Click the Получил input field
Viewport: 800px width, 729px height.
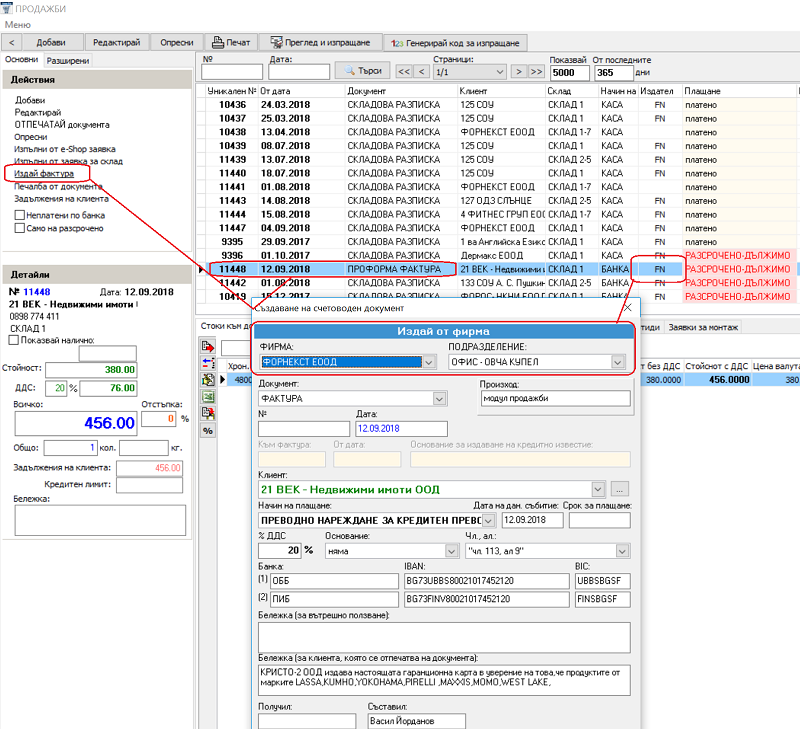coord(307,721)
